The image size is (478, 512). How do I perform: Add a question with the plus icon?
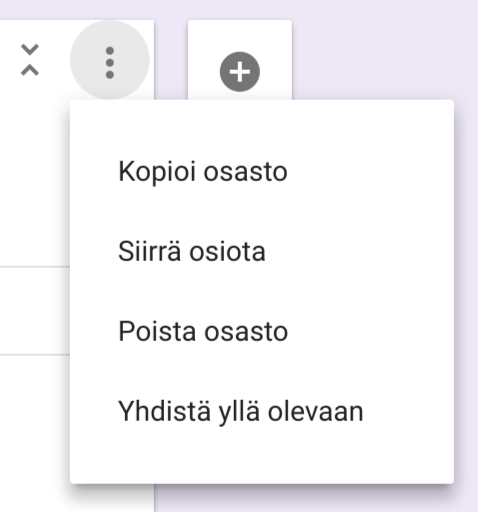coord(240,72)
